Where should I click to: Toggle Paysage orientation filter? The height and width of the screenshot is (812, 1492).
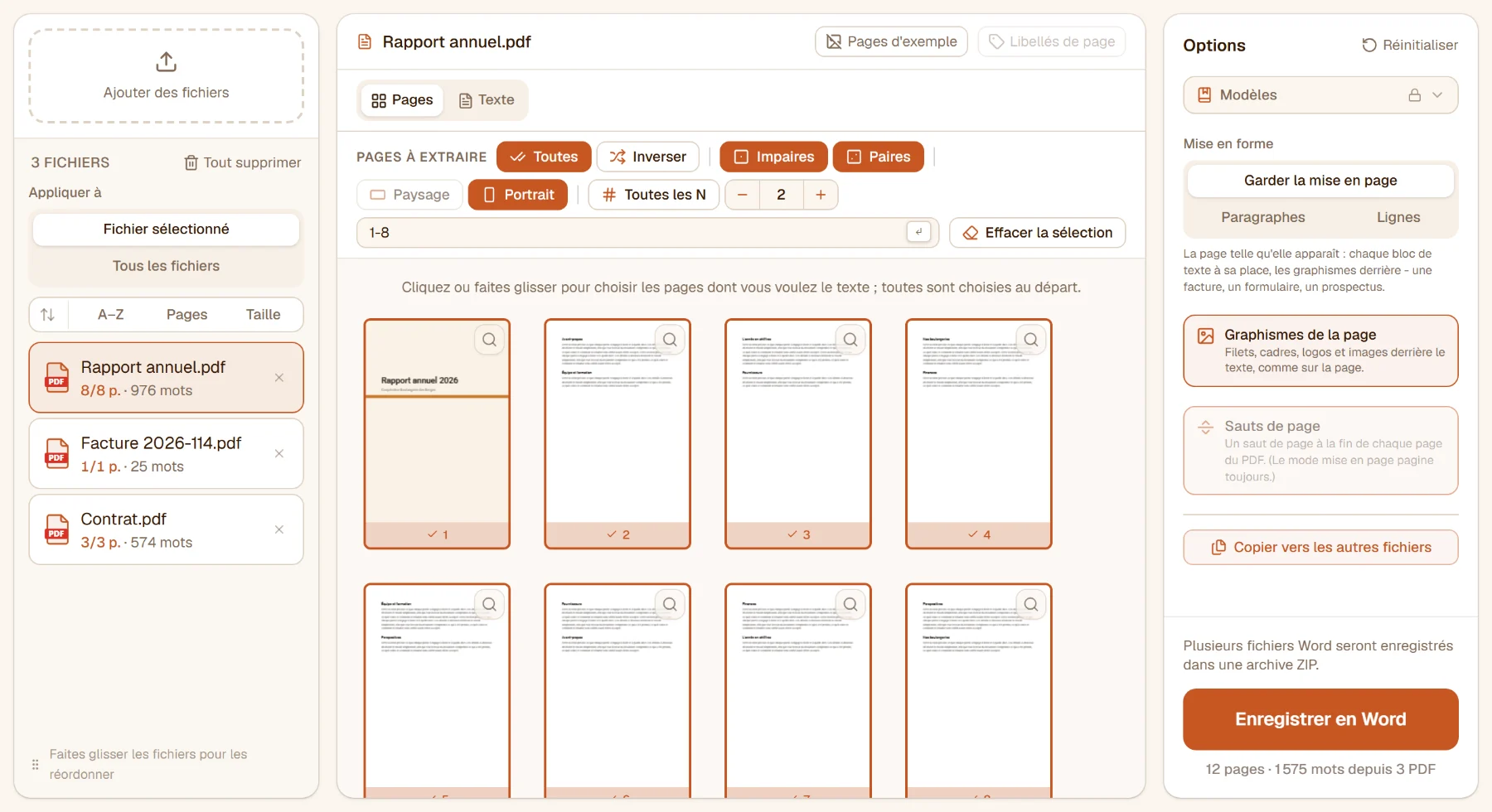click(x=409, y=195)
